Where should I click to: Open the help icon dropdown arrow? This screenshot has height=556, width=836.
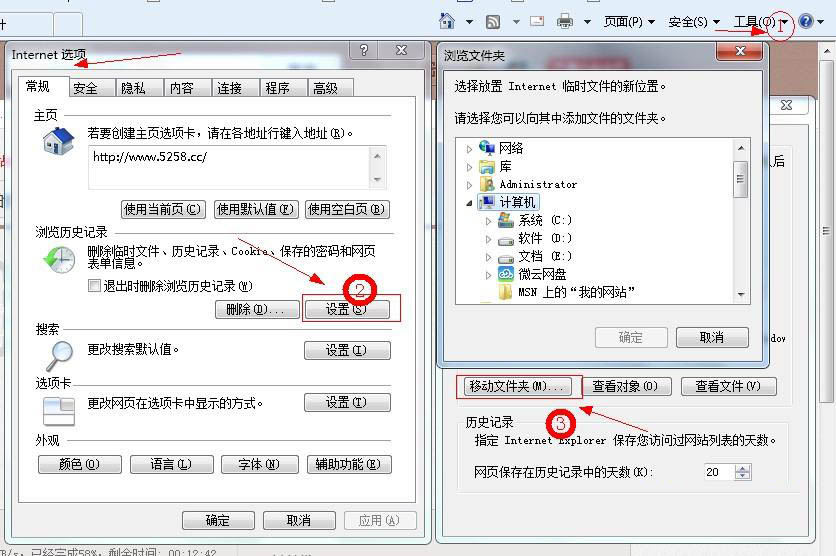pyautogui.click(x=821, y=22)
